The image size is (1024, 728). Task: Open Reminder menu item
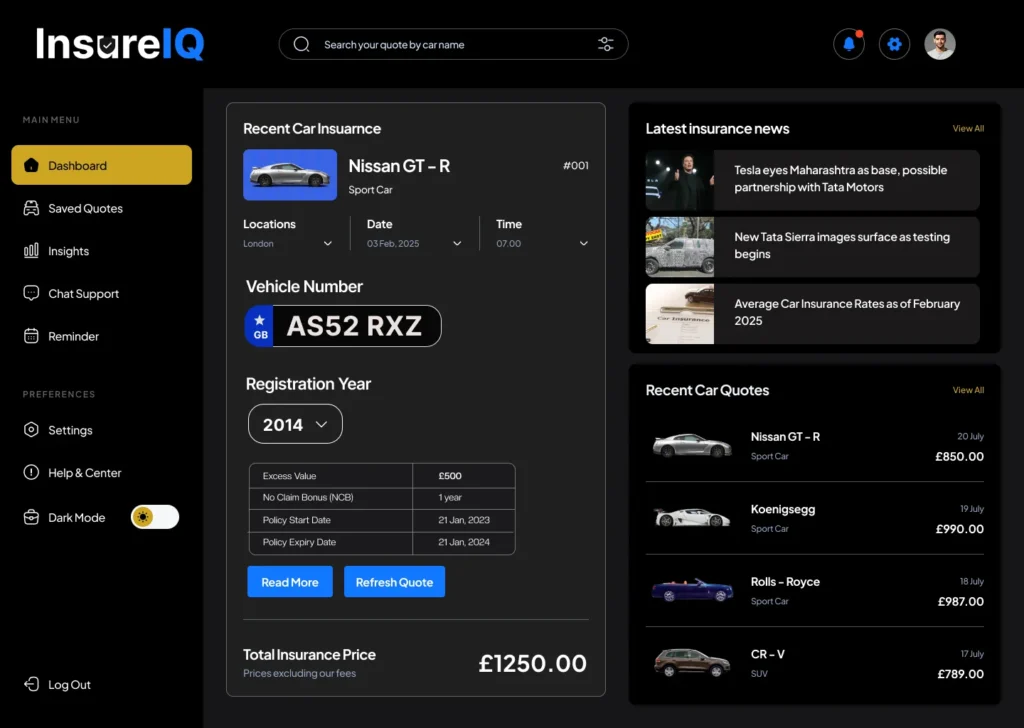pyautogui.click(x=61, y=336)
